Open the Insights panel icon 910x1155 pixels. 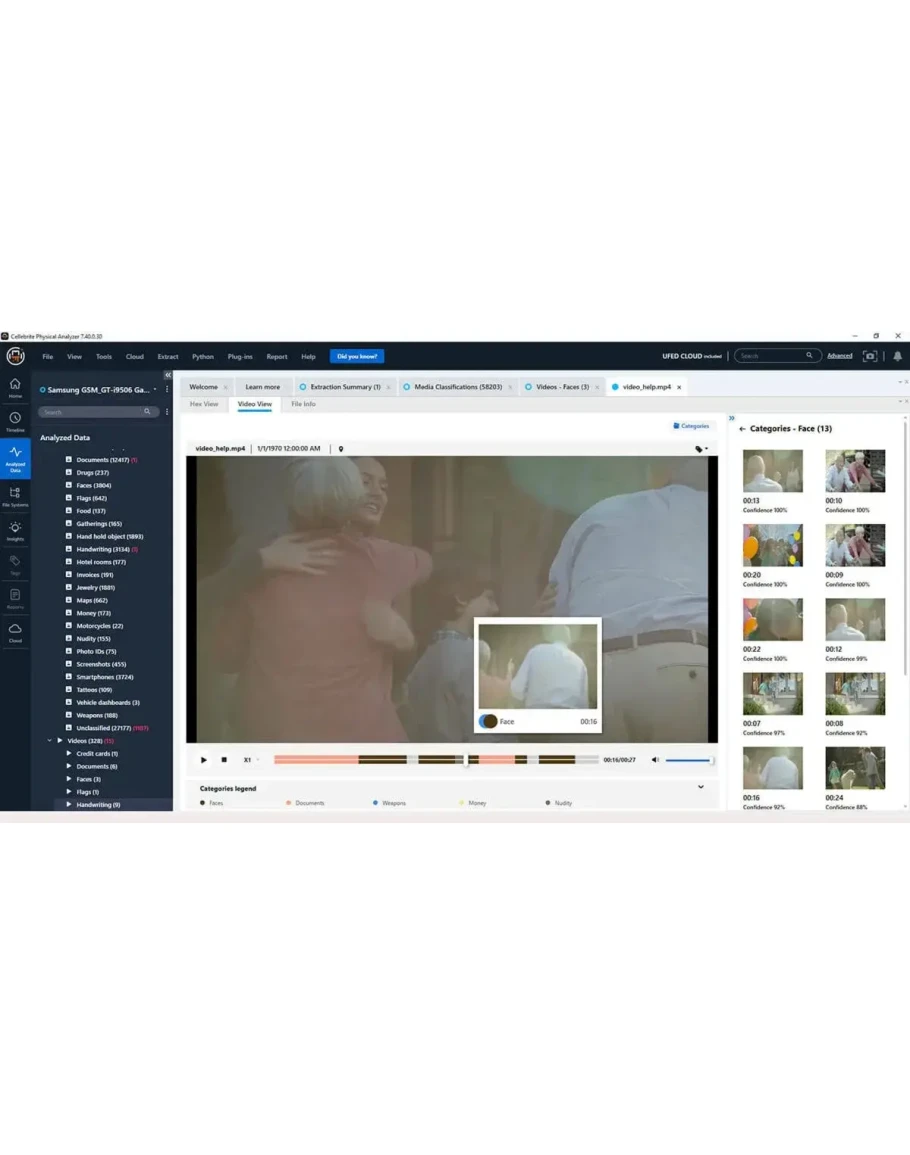(x=15, y=529)
